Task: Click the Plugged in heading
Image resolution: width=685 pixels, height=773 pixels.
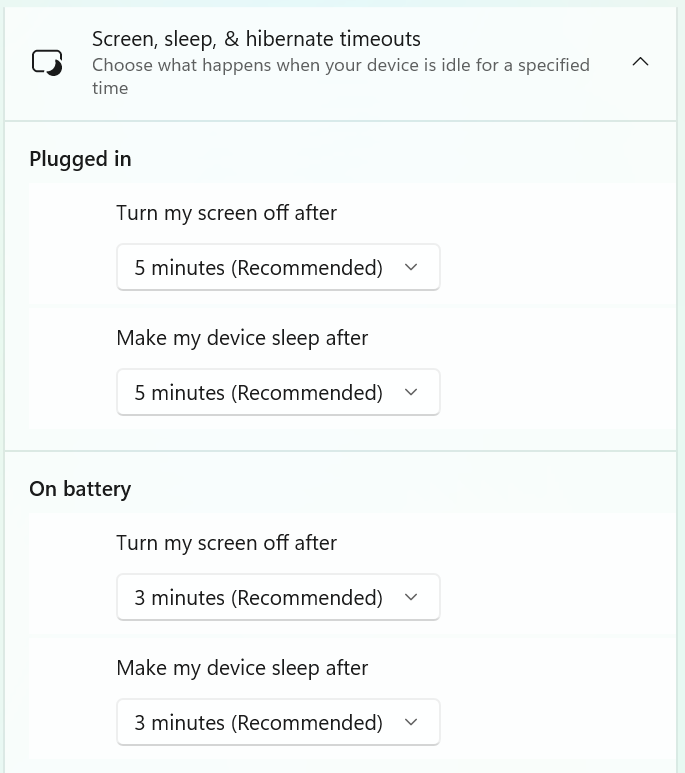Action: (80, 159)
